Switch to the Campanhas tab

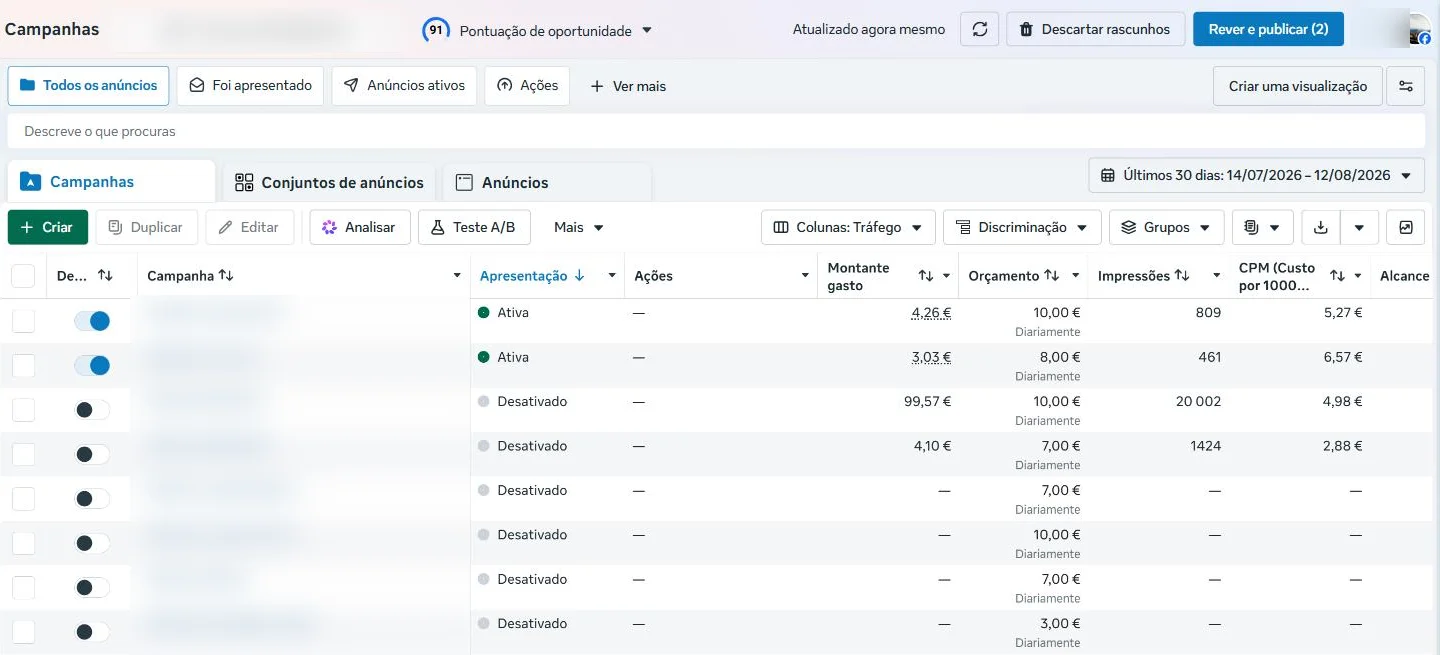pos(111,182)
